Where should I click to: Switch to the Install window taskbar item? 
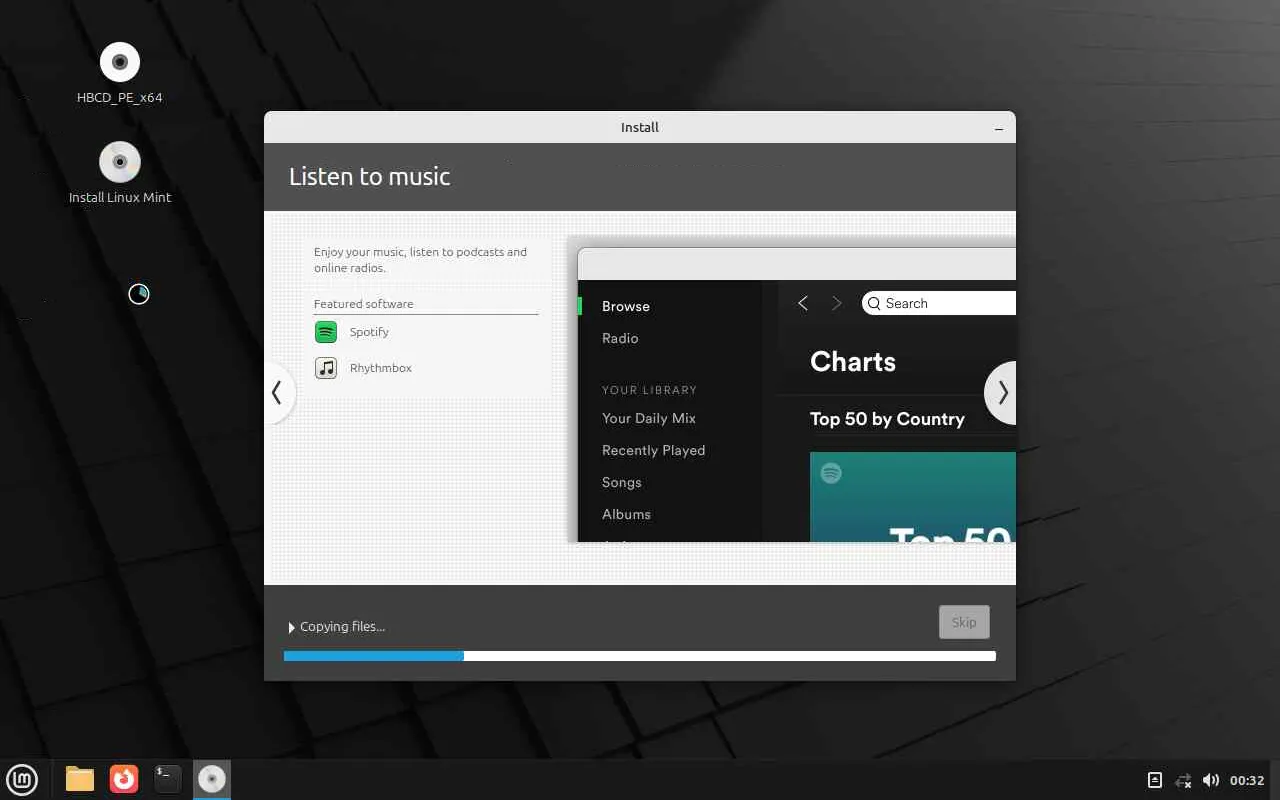pyautogui.click(x=212, y=779)
